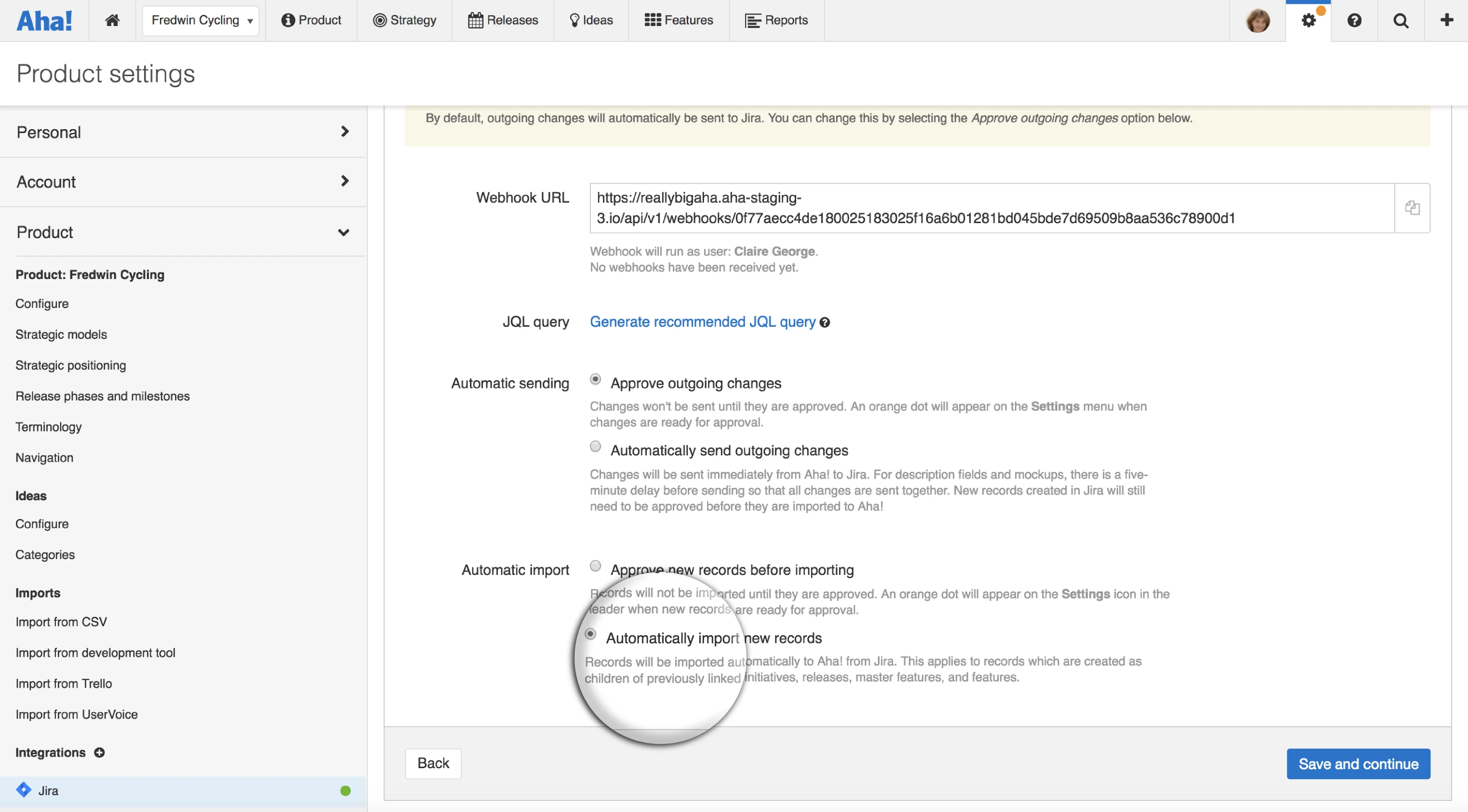Click Generate recommended JQL query link
This screenshot has width=1468, height=812.
tap(702, 322)
